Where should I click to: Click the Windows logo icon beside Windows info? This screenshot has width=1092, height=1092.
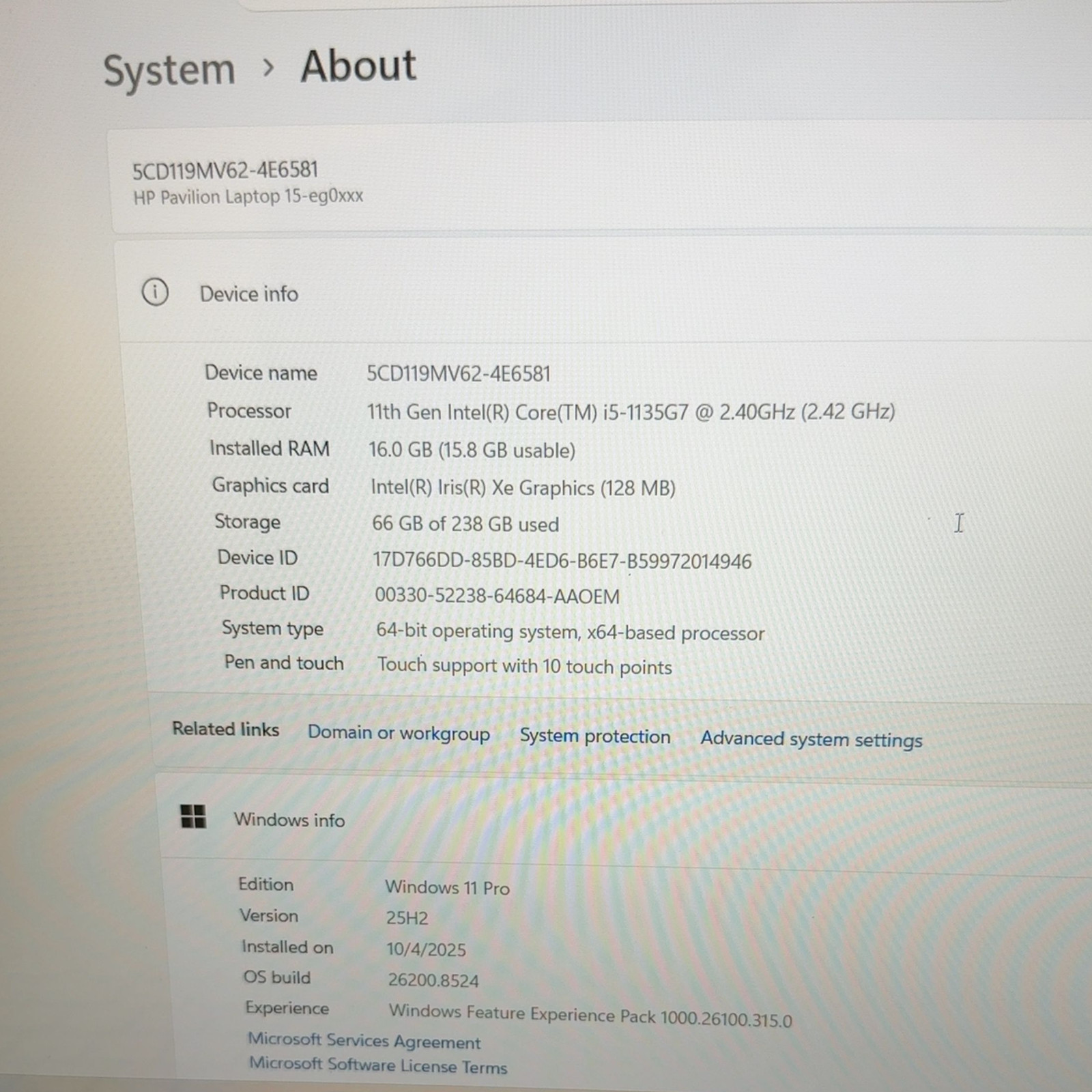[193, 816]
